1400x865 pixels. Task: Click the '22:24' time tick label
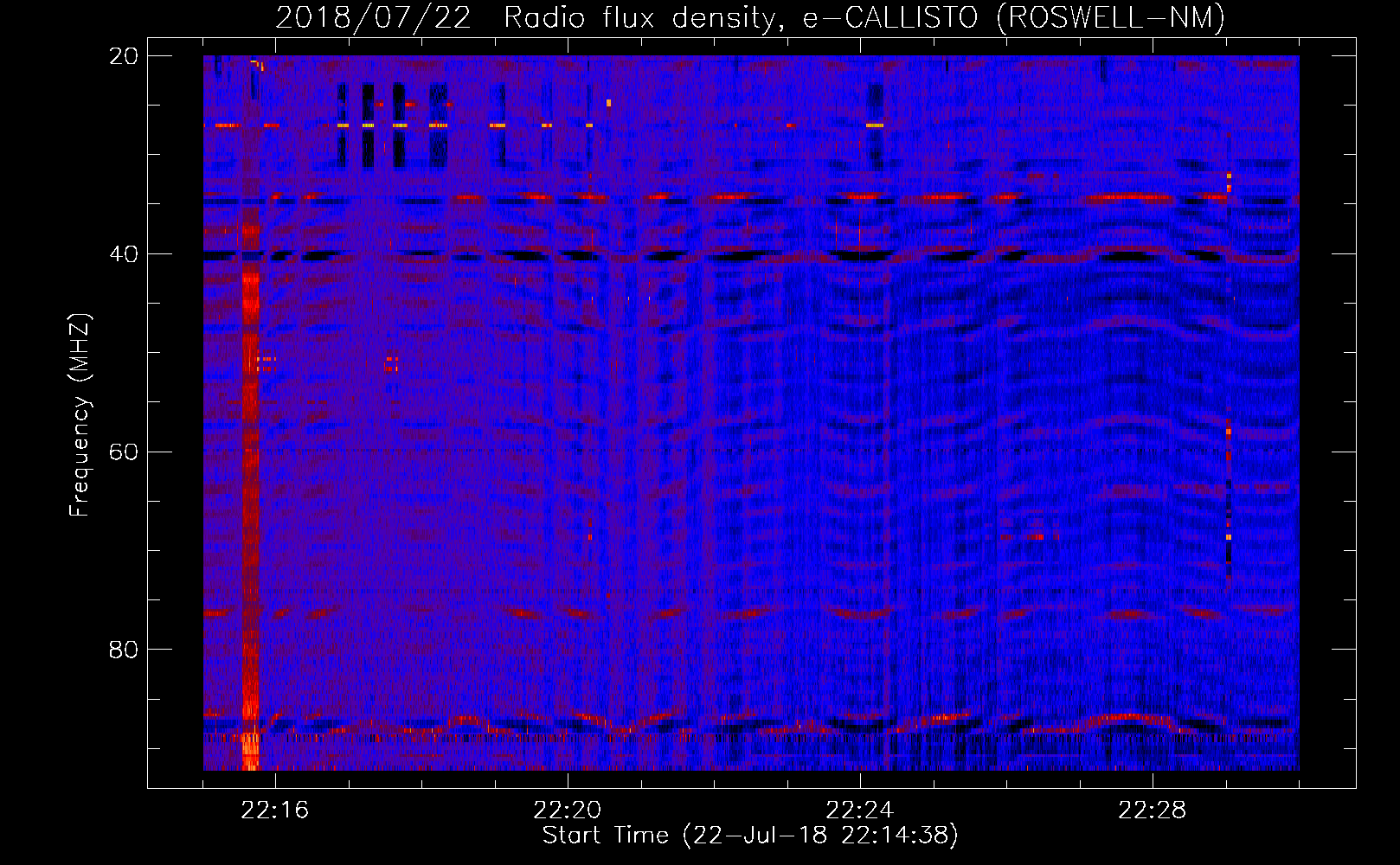coord(859,811)
